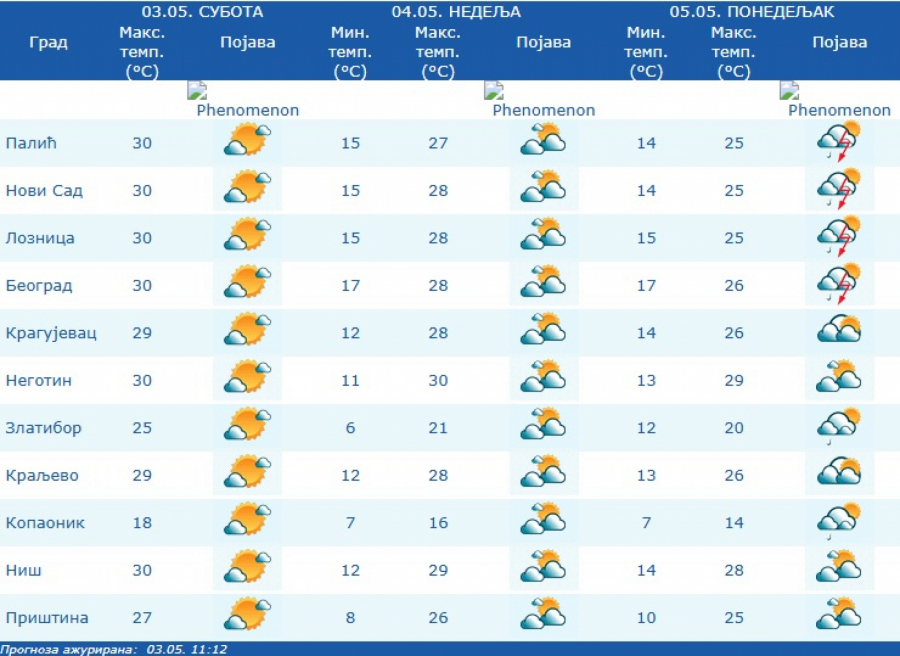This screenshot has width=900, height=656.
Task: Click Zlatibor's Monday rain shower icon
Action: coord(839,427)
